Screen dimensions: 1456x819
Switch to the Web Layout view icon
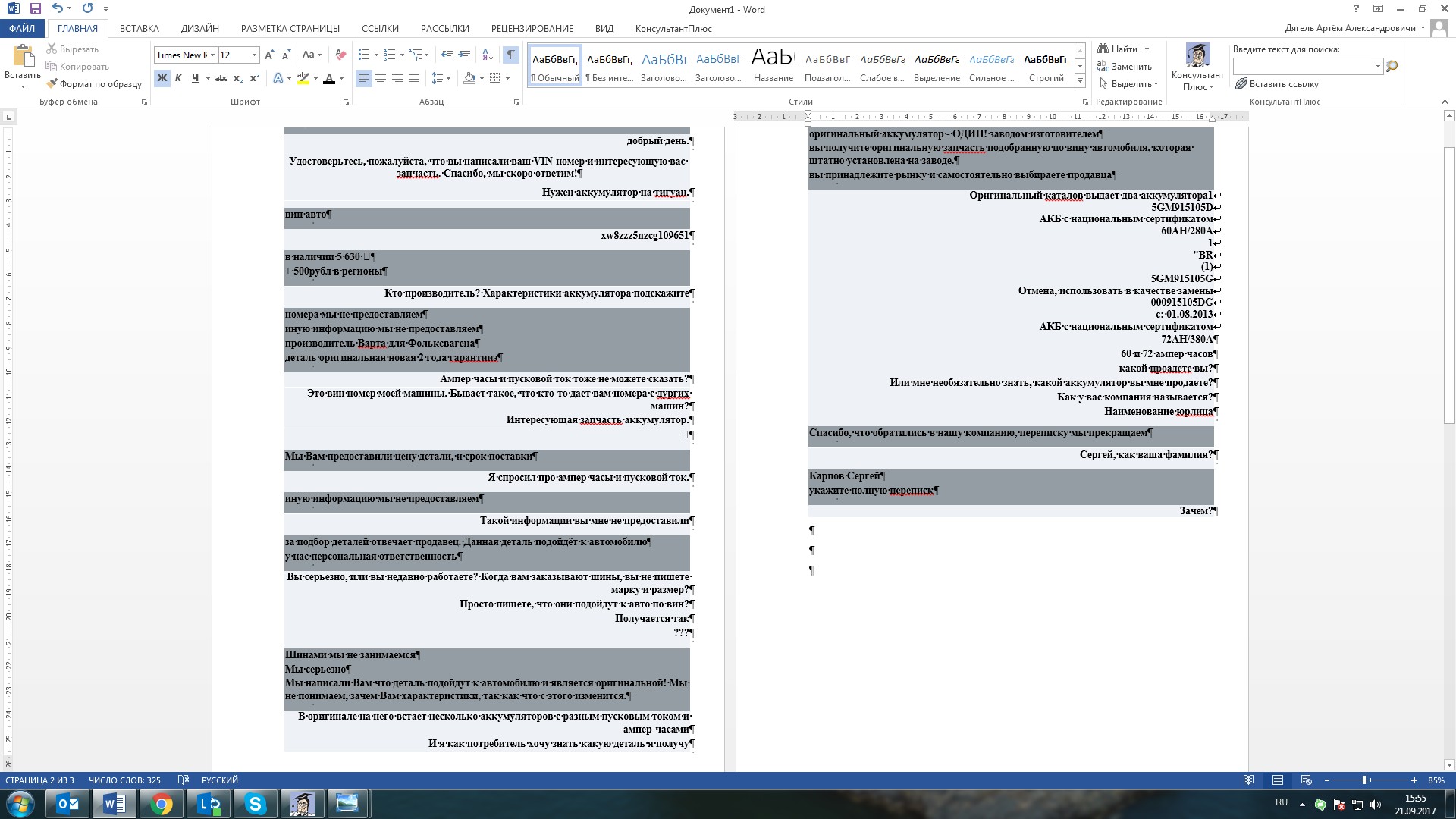click(1306, 780)
